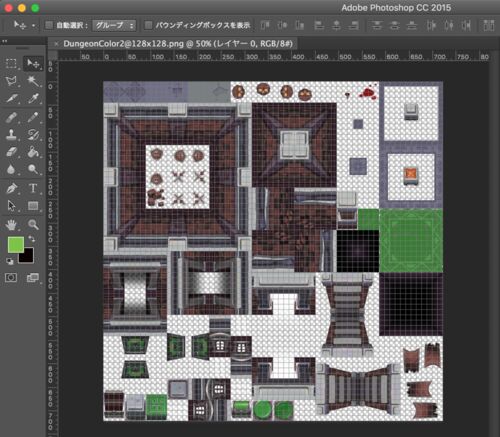Image resolution: width=500 pixels, height=437 pixels.
Task: Open the Move tool preset picker arrow
Action: pyautogui.click(x=33, y=26)
